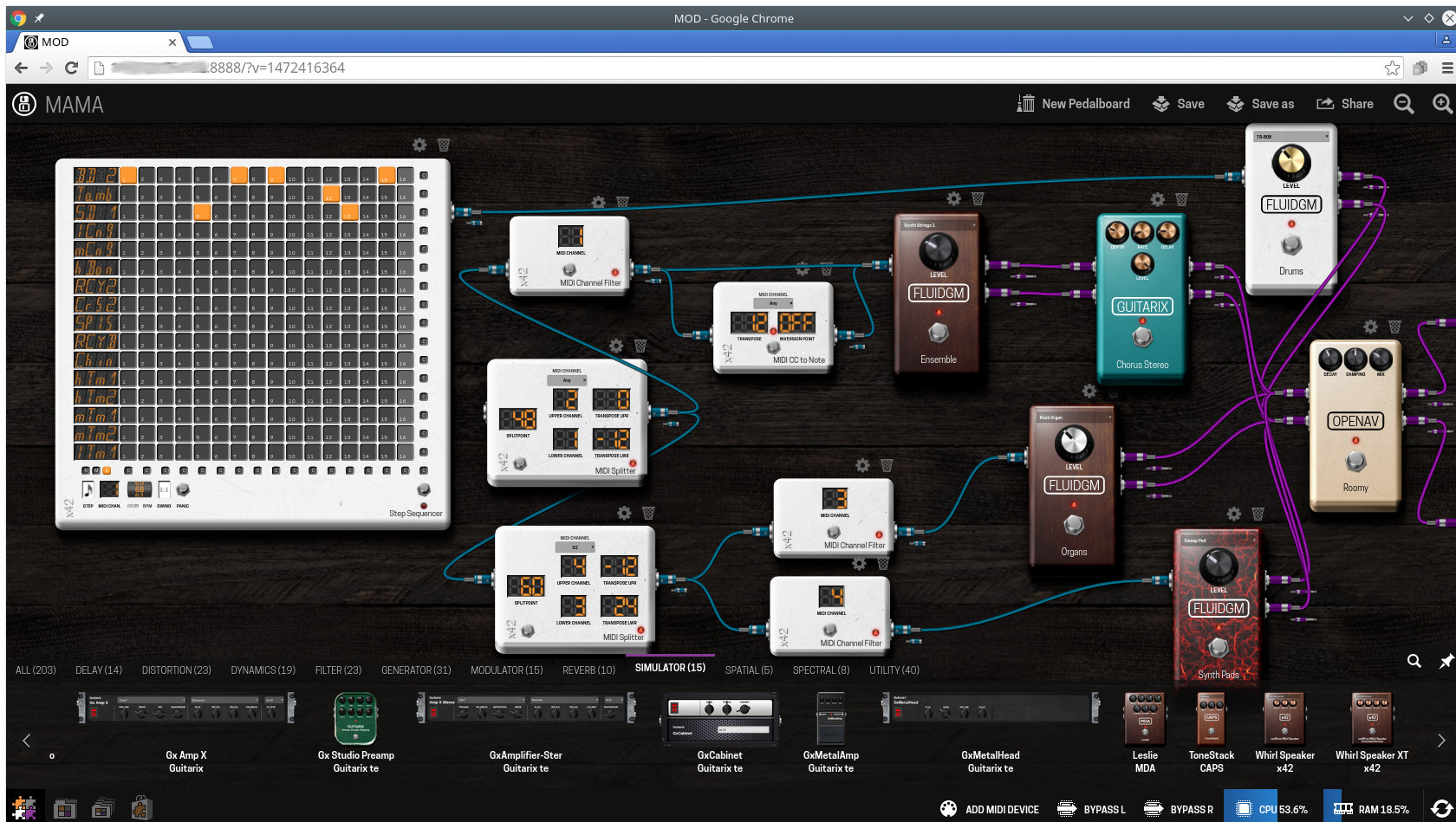Toggle Roomy pedal footswitch

(1355, 460)
